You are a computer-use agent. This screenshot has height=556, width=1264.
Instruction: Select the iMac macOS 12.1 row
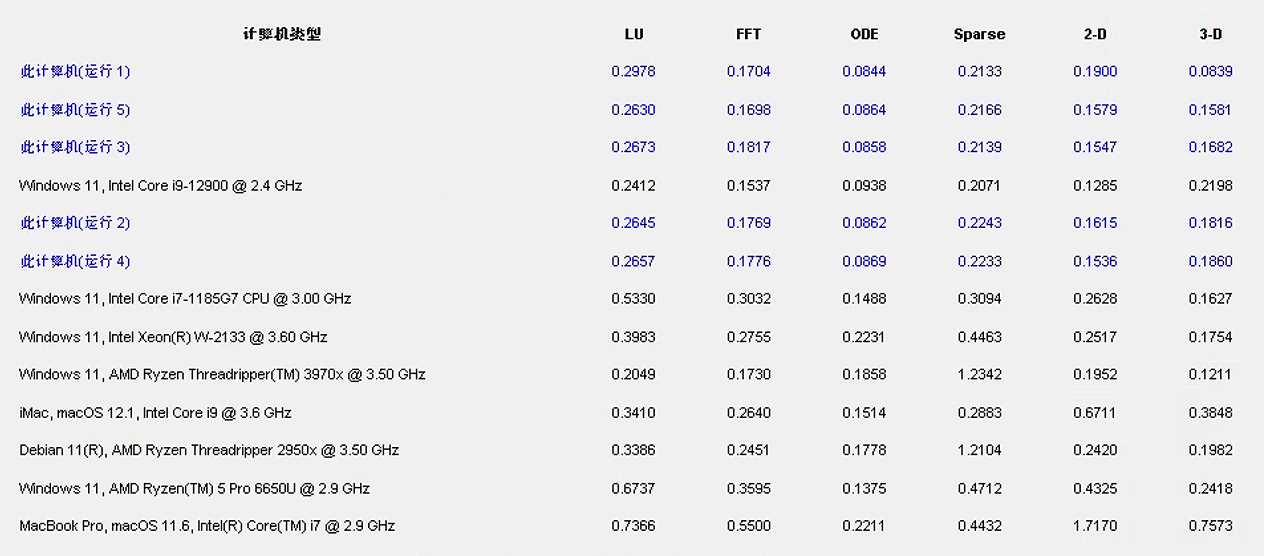click(155, 413)
